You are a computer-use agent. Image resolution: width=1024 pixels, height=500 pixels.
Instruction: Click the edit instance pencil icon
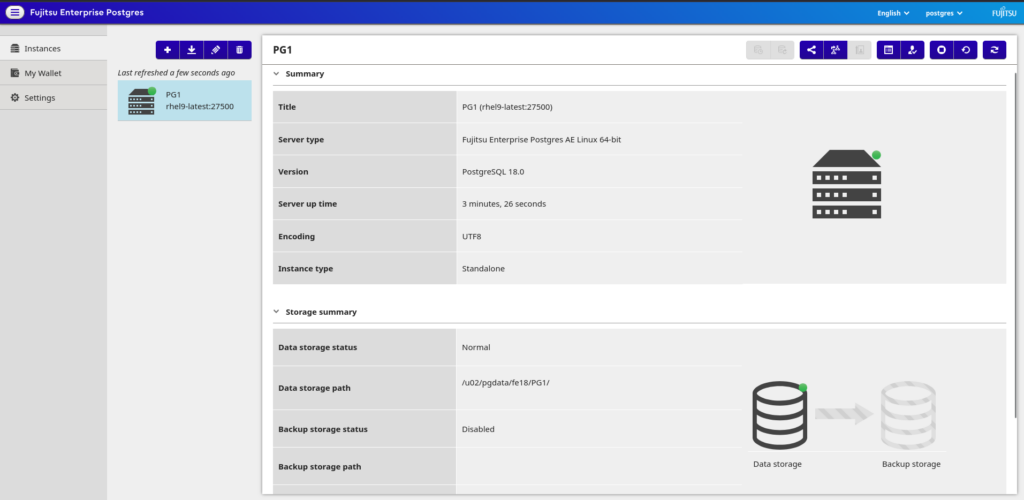coord(215,50)
